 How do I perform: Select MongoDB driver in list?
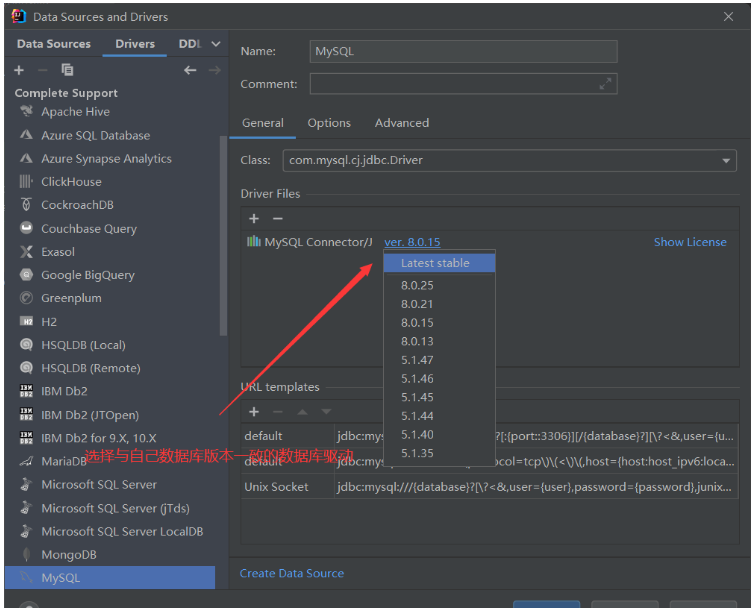68,554
